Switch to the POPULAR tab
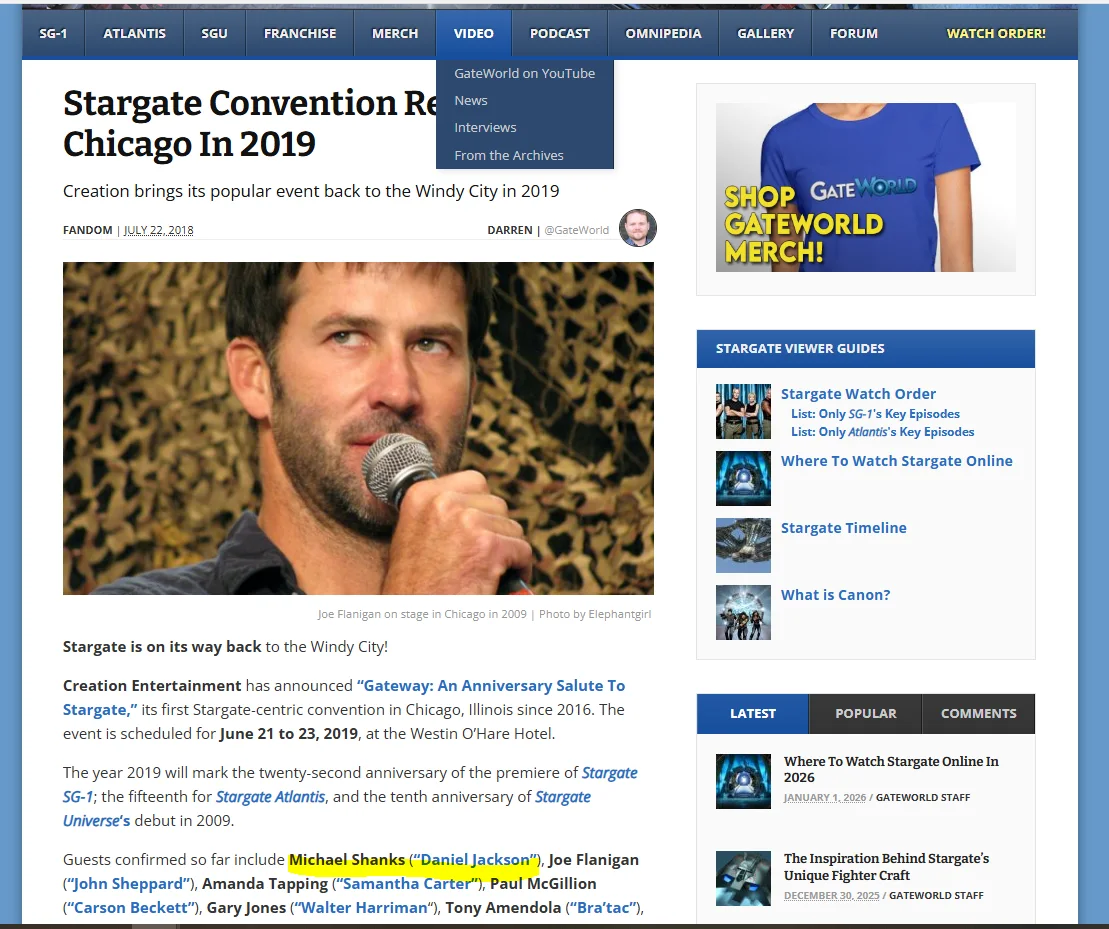This screenshot has height=929, width=1109. 865,713
